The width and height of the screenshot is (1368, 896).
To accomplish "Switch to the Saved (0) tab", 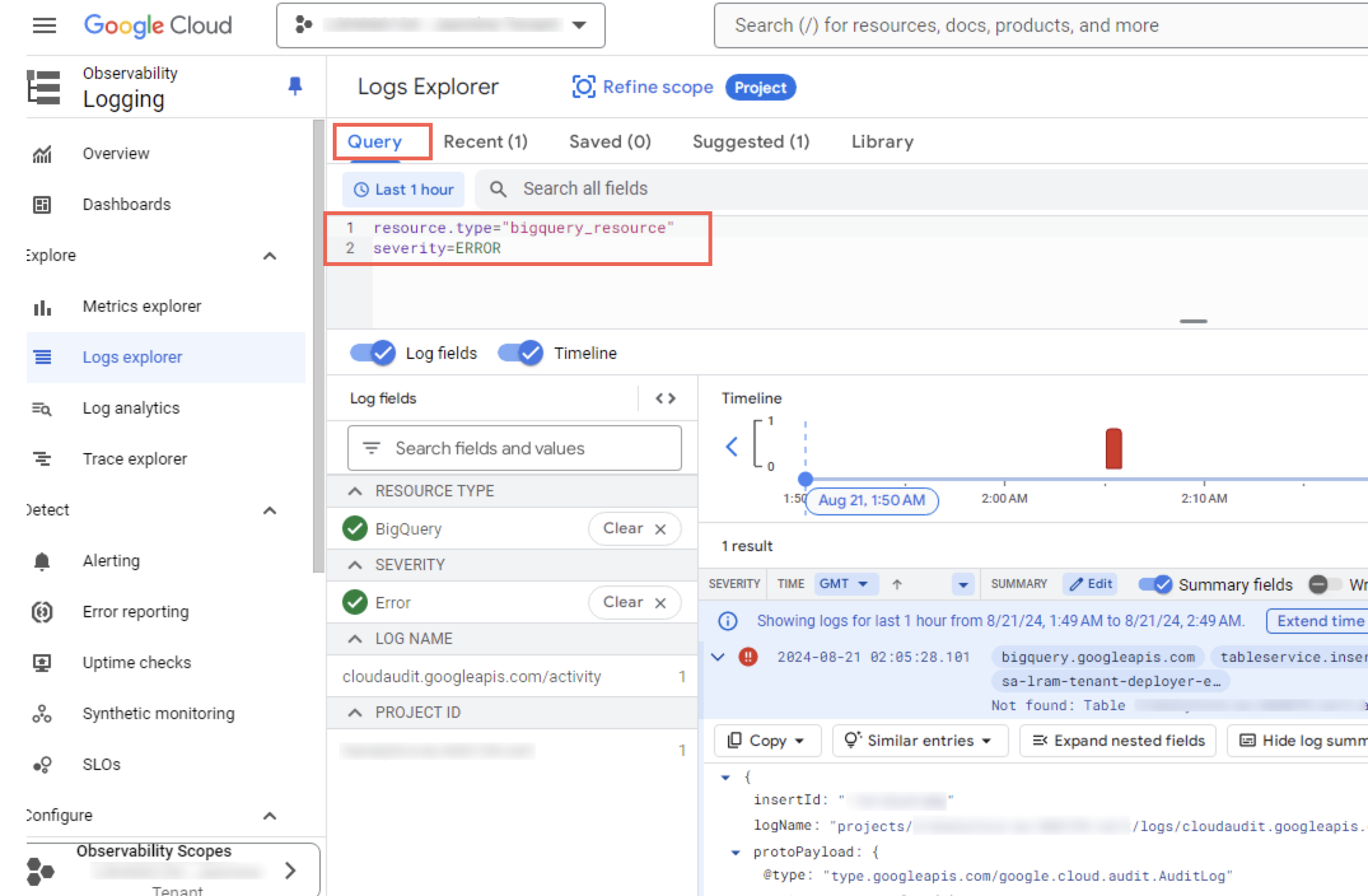I will pos(610,141).
